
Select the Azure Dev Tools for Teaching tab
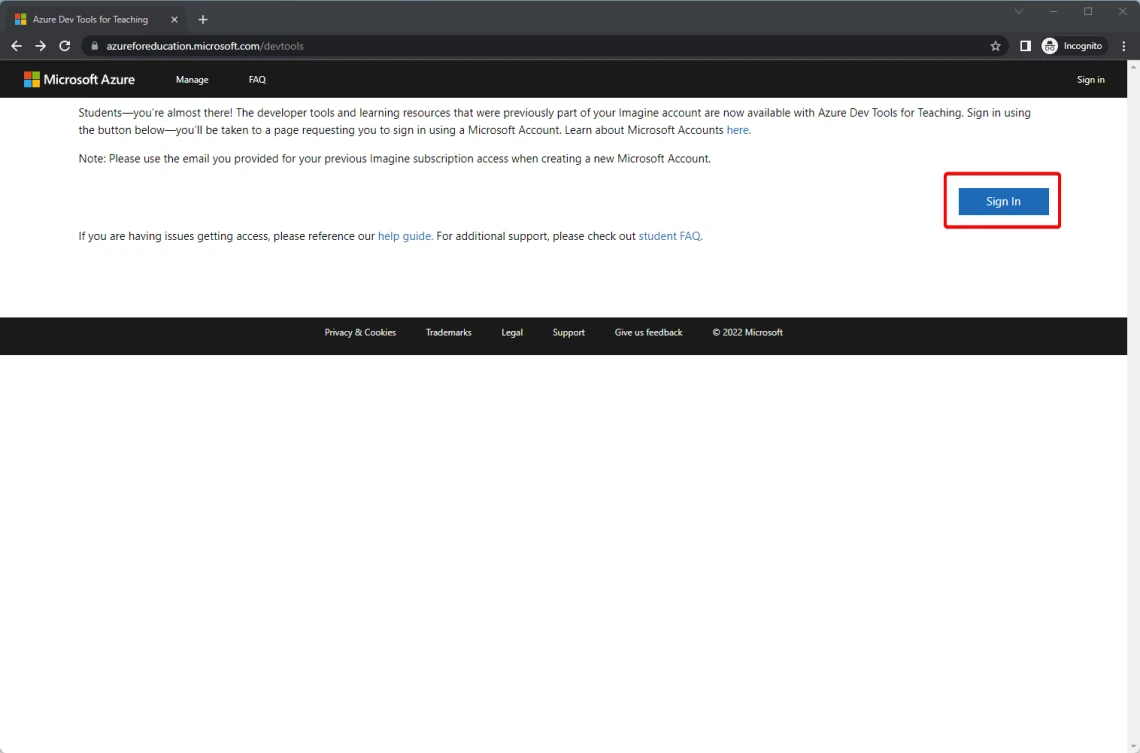tap(96, 20)
